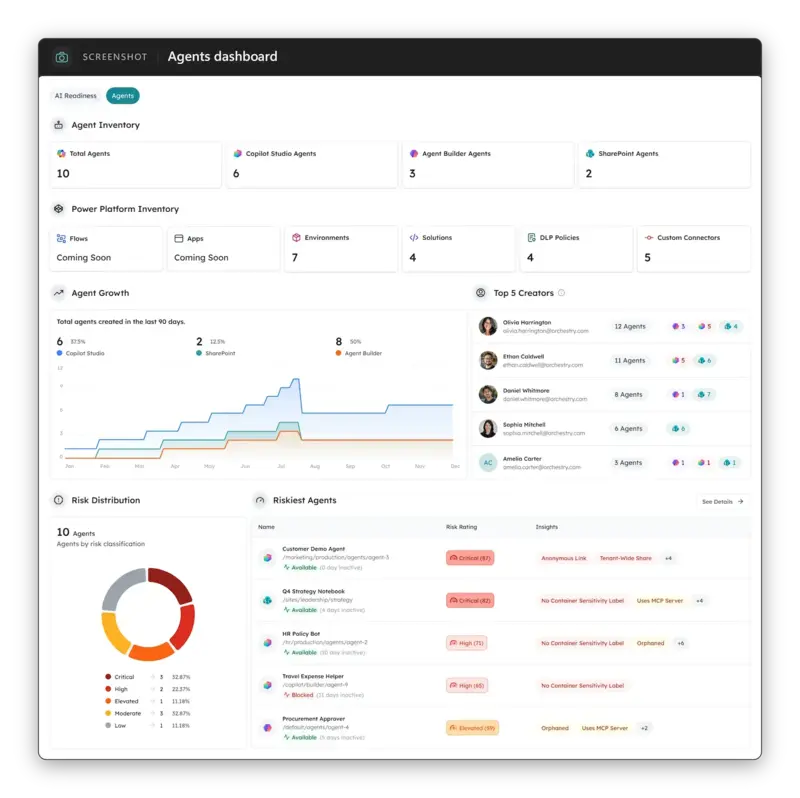Click Amelia Carter's AC initials avatar

[488, 463]
